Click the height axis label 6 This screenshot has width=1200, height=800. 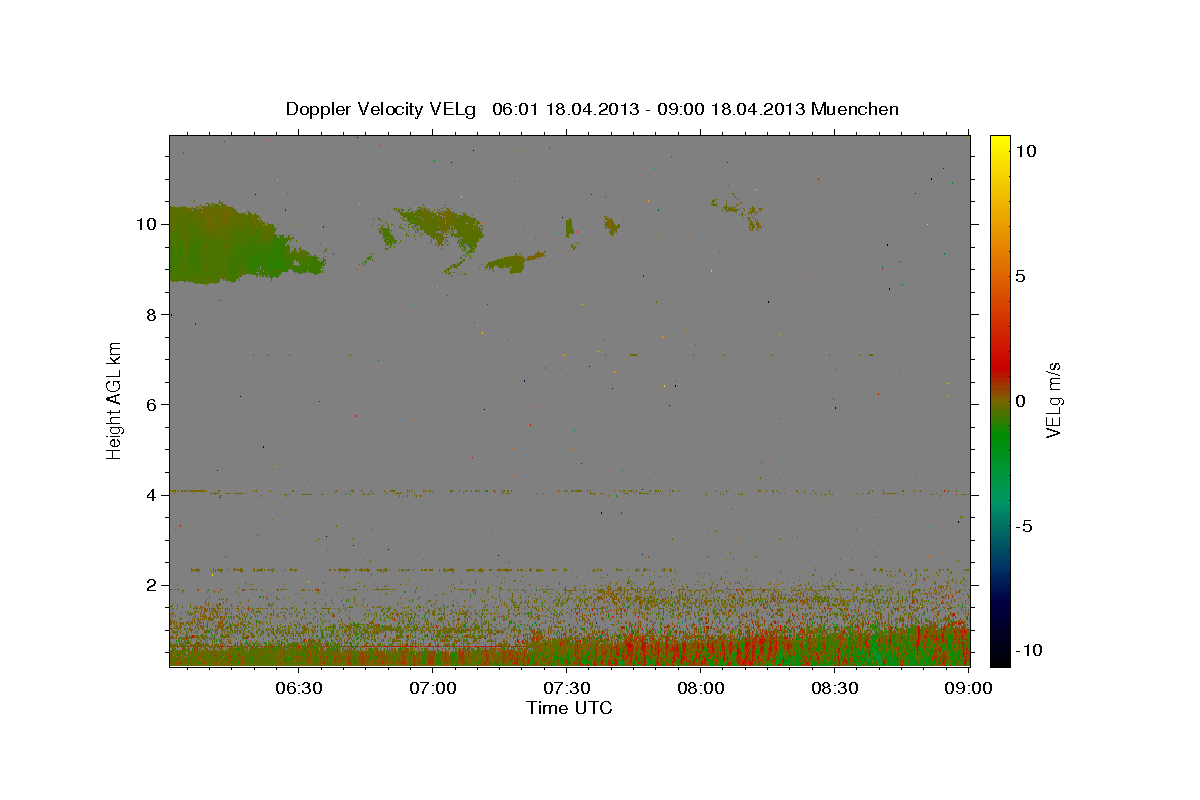pyautogui.click(x=152, y=404)
